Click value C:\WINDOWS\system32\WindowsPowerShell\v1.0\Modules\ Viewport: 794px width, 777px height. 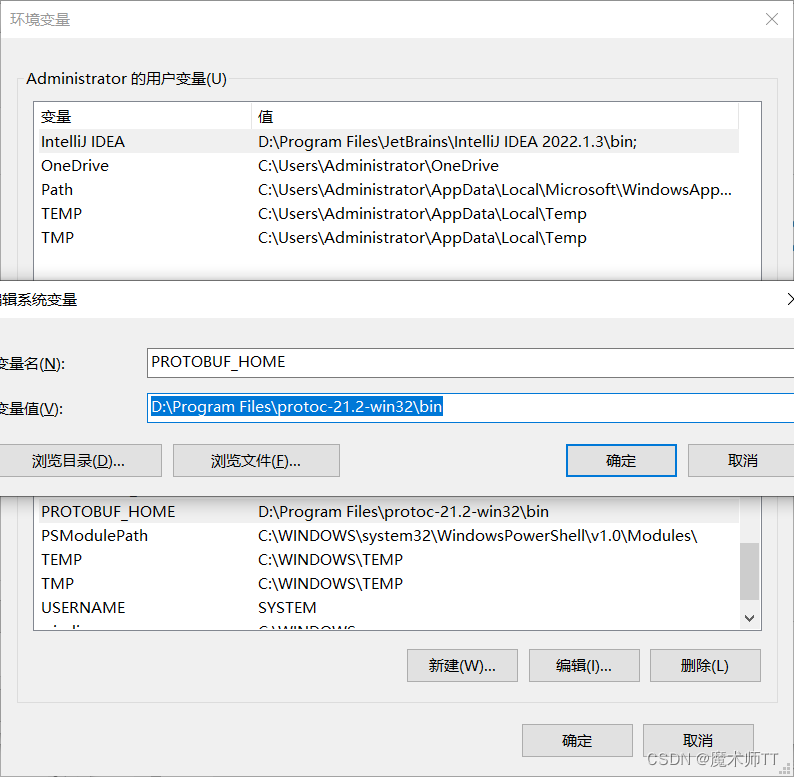478,535
